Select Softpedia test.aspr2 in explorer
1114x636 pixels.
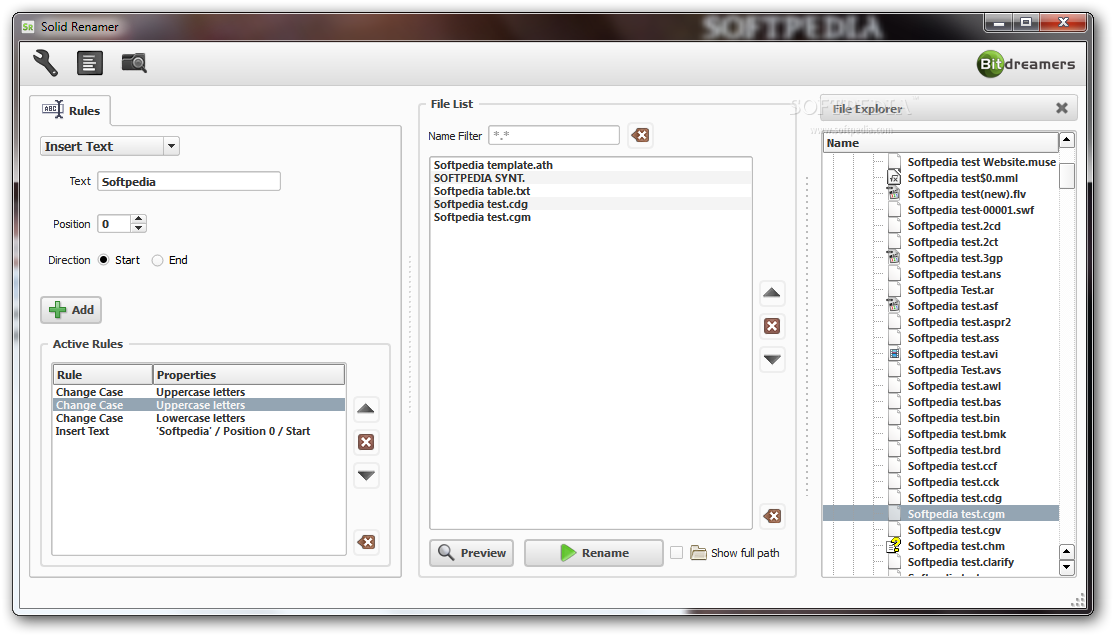pos(958,322)
